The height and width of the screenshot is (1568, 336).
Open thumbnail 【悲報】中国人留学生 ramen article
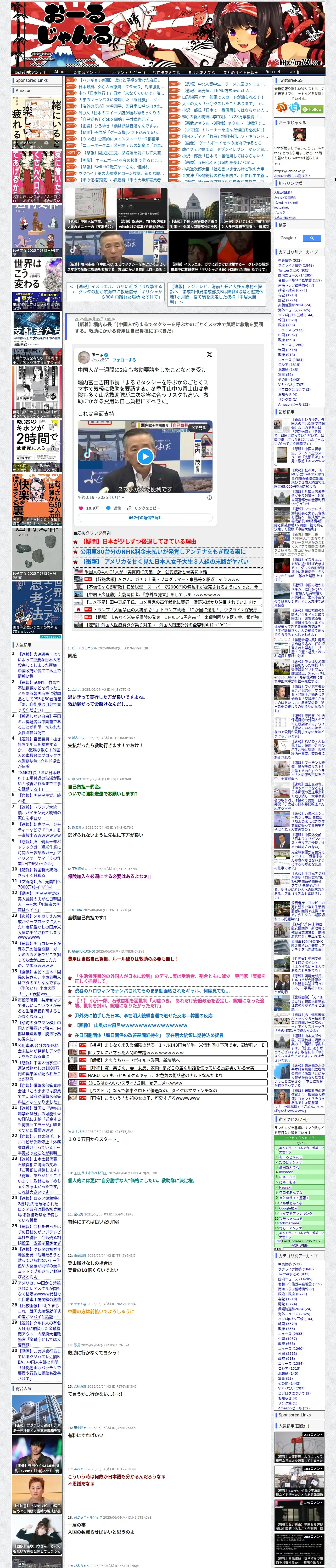point(91,208)
